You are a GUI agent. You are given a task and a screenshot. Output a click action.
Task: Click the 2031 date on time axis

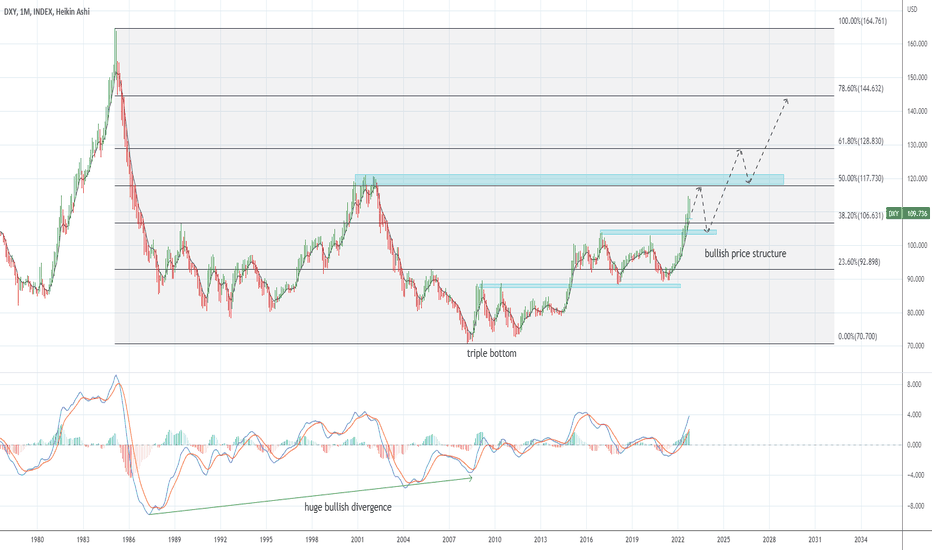(815, 540)
